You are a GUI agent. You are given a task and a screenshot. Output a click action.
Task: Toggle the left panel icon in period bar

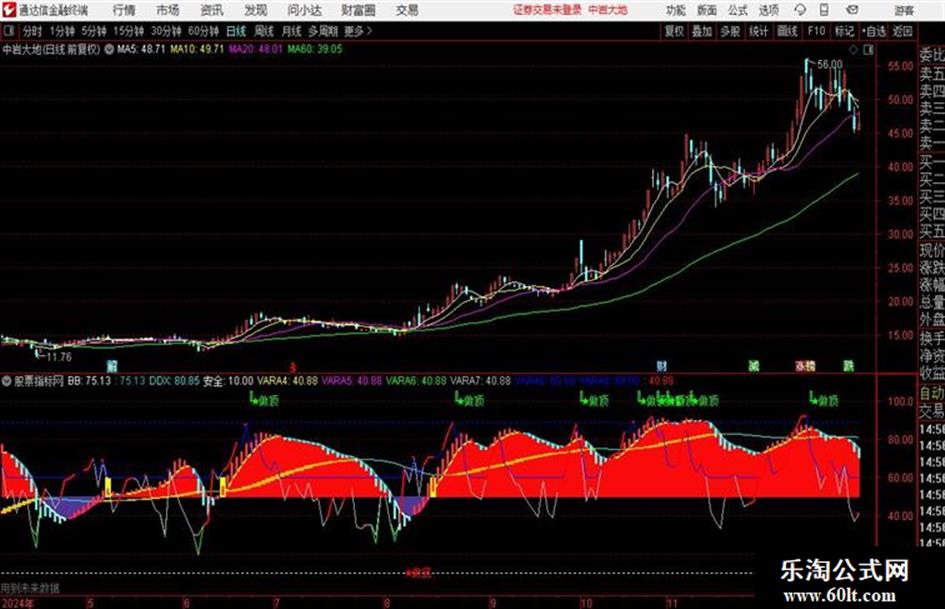9,30
